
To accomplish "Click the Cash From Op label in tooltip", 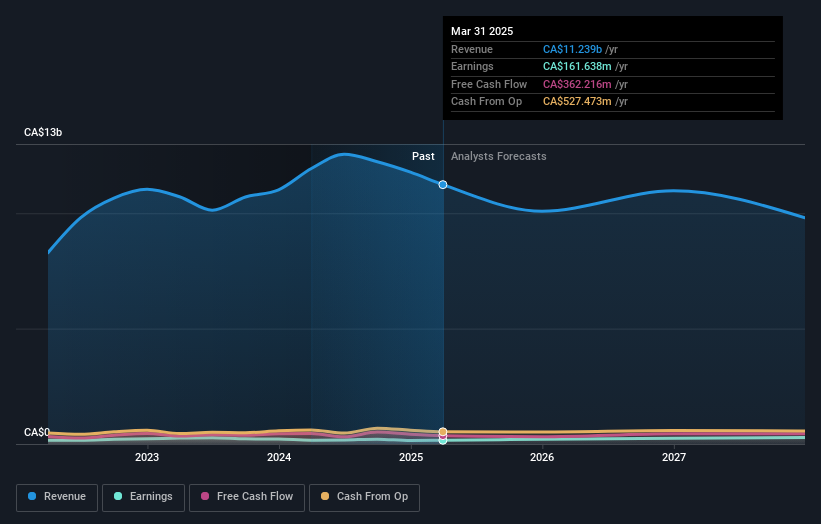I will pos(486,102).
